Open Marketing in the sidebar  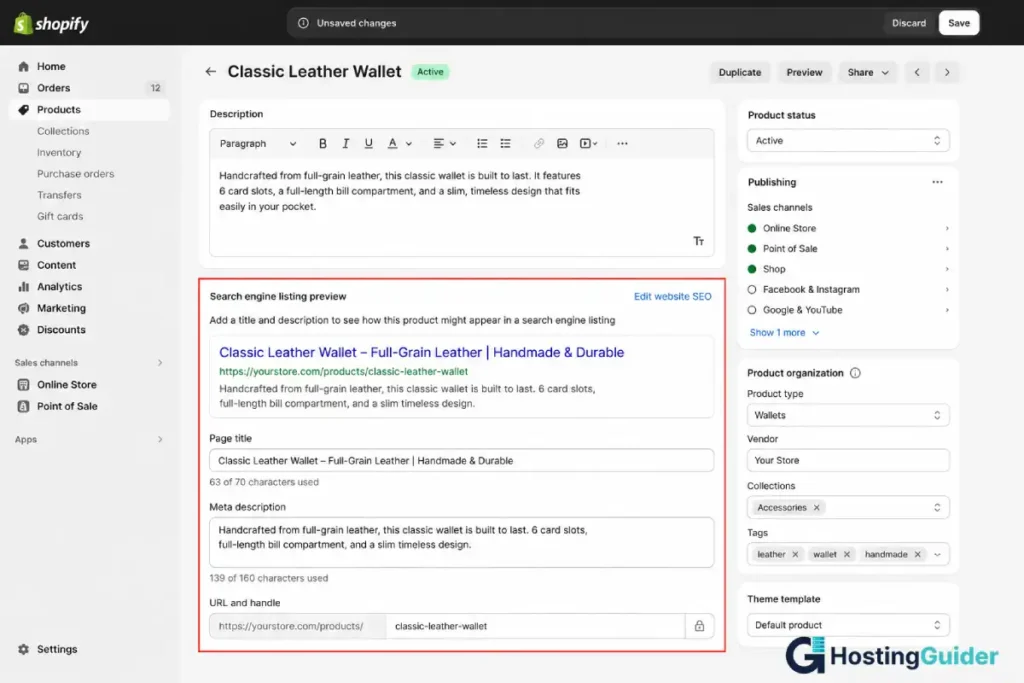pyautogui.click(x=89, y=308)
